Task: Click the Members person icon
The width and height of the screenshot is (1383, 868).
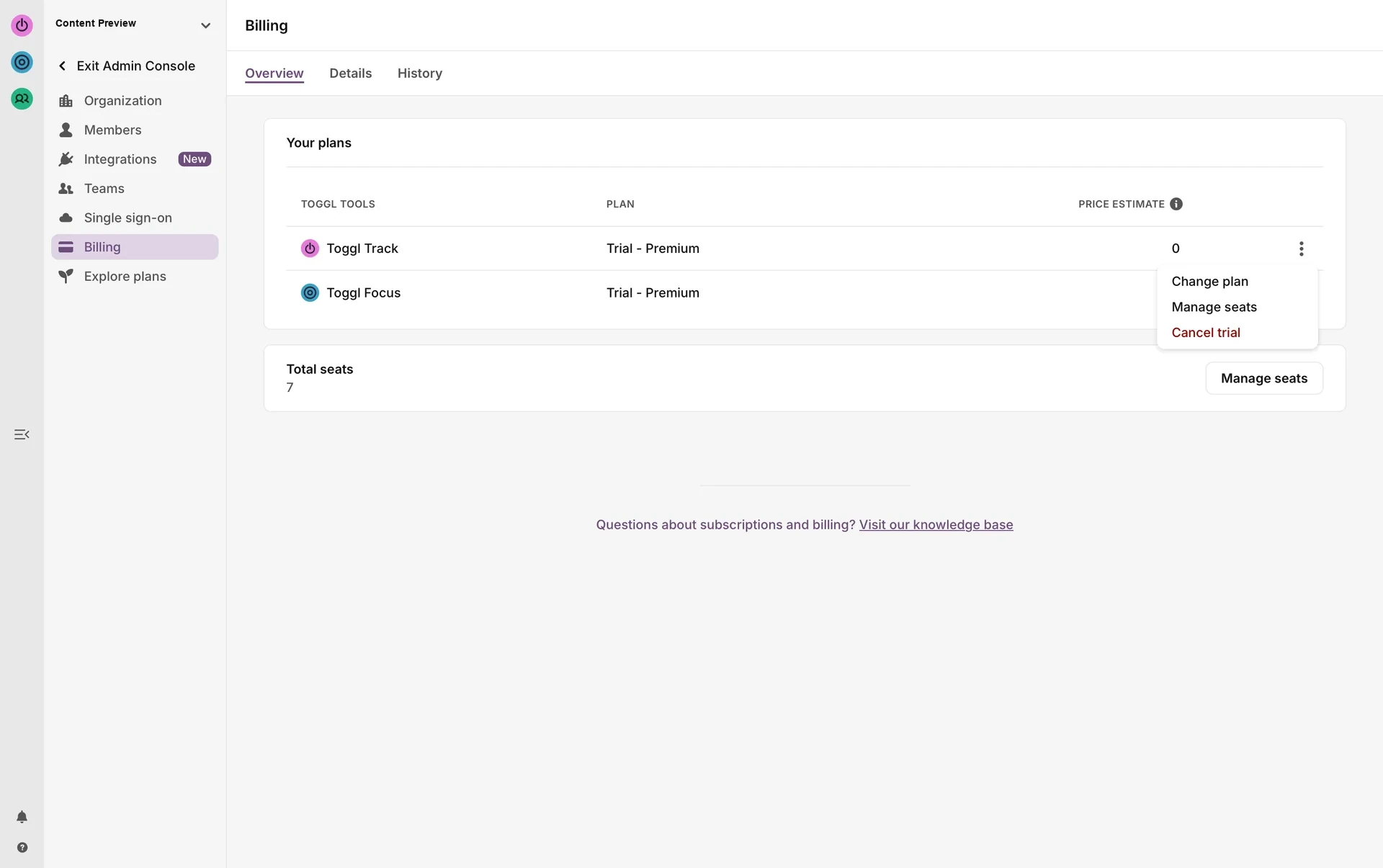Action: 66,130
